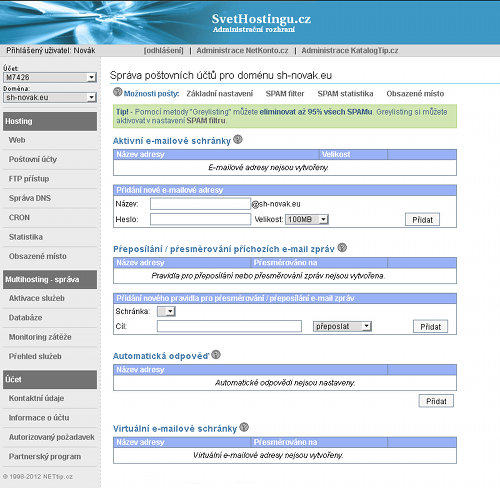Open the Účet dropdown showing M7426

(50, 77)
